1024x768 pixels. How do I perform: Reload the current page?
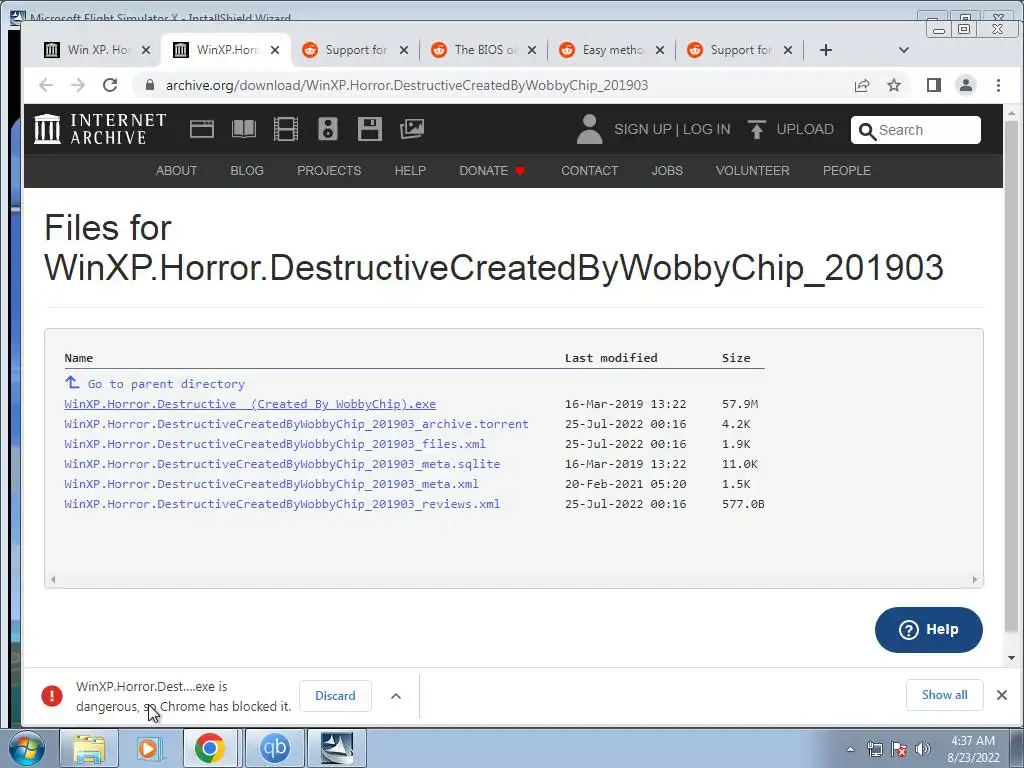click(110, 85)
